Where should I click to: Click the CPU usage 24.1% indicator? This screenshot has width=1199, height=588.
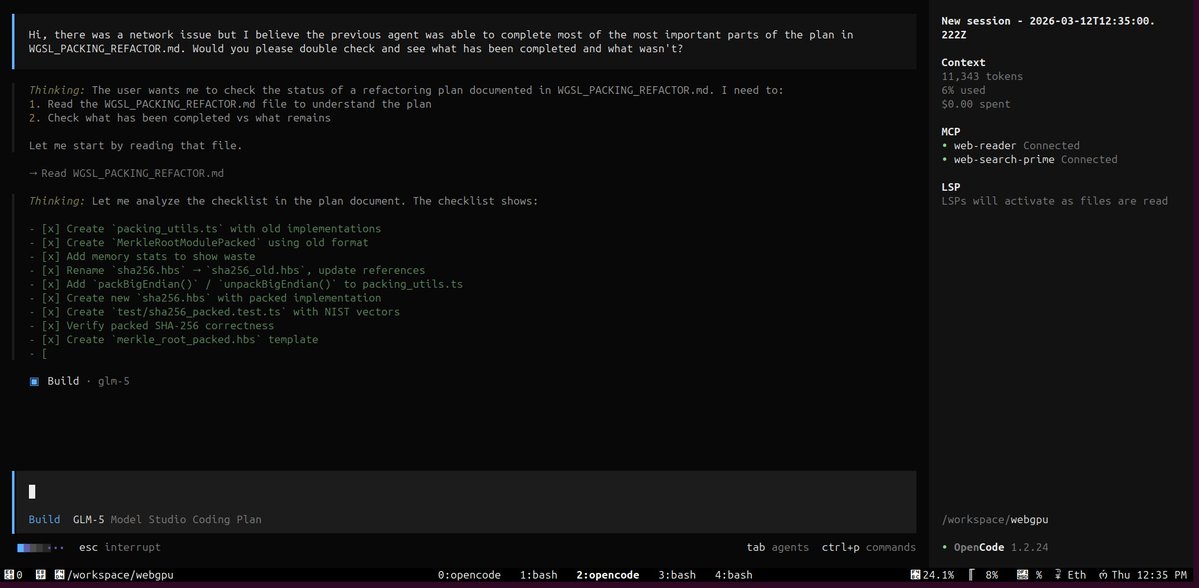932,574
